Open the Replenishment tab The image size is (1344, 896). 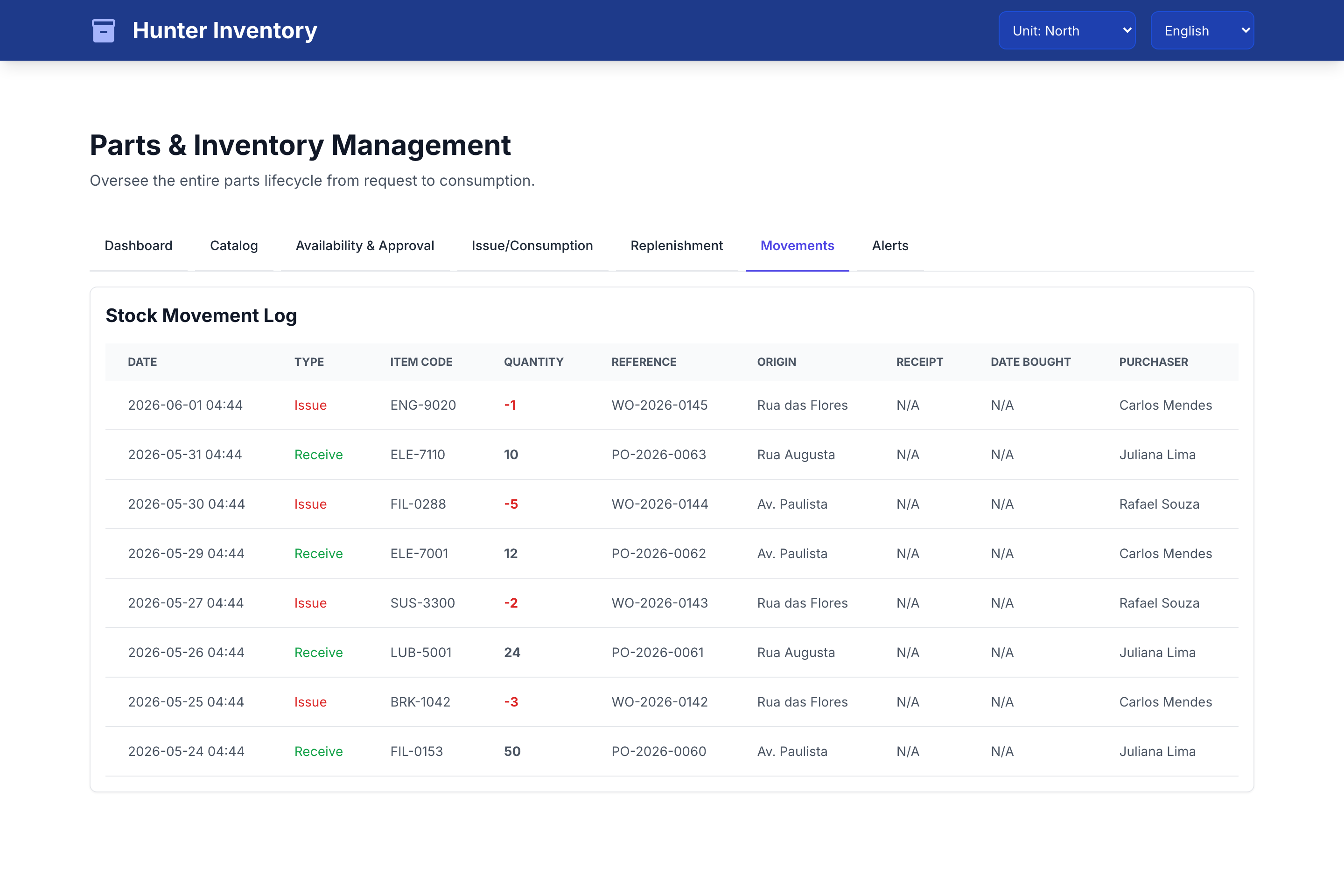[x=677, y=246]
